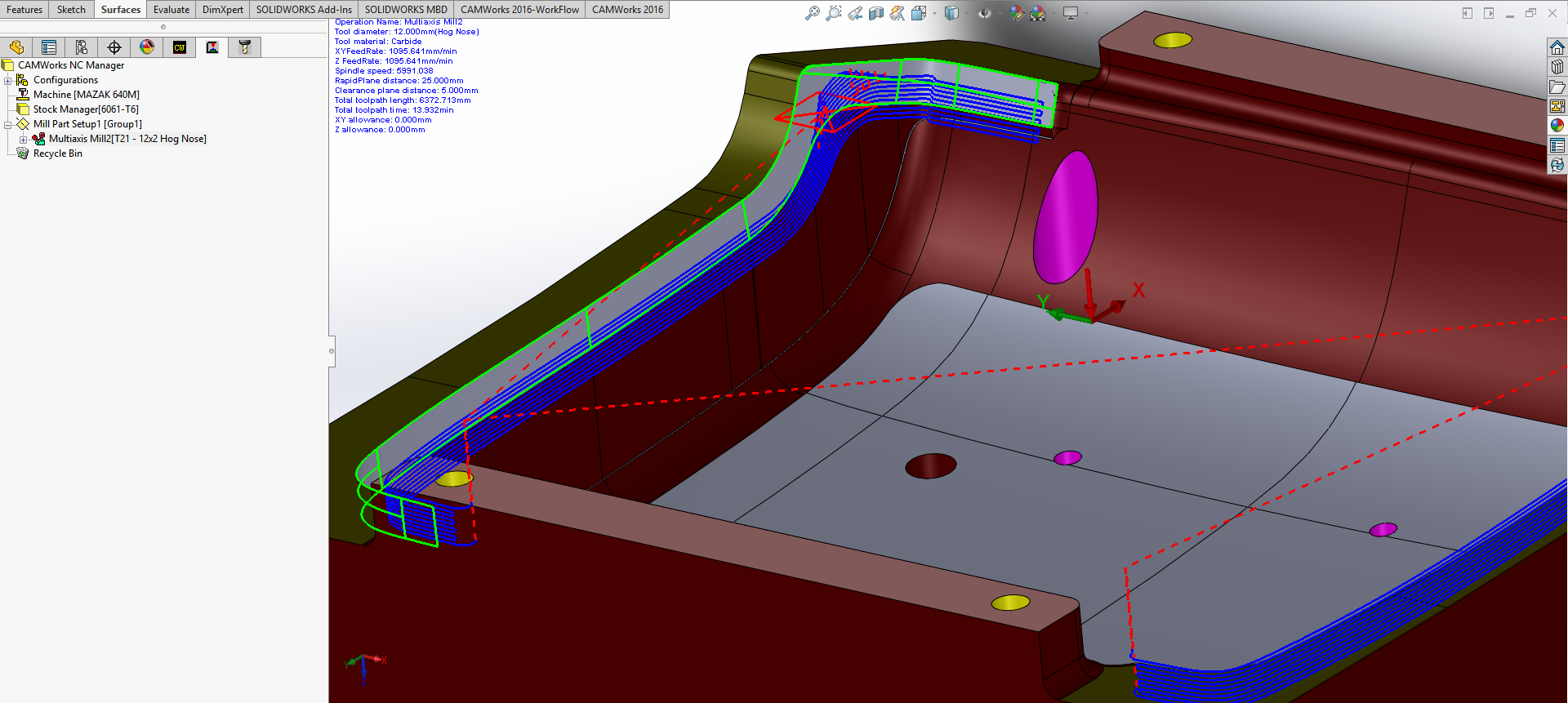
Task: Click the Recycle Bin tree item
Action: coord(57,154)
